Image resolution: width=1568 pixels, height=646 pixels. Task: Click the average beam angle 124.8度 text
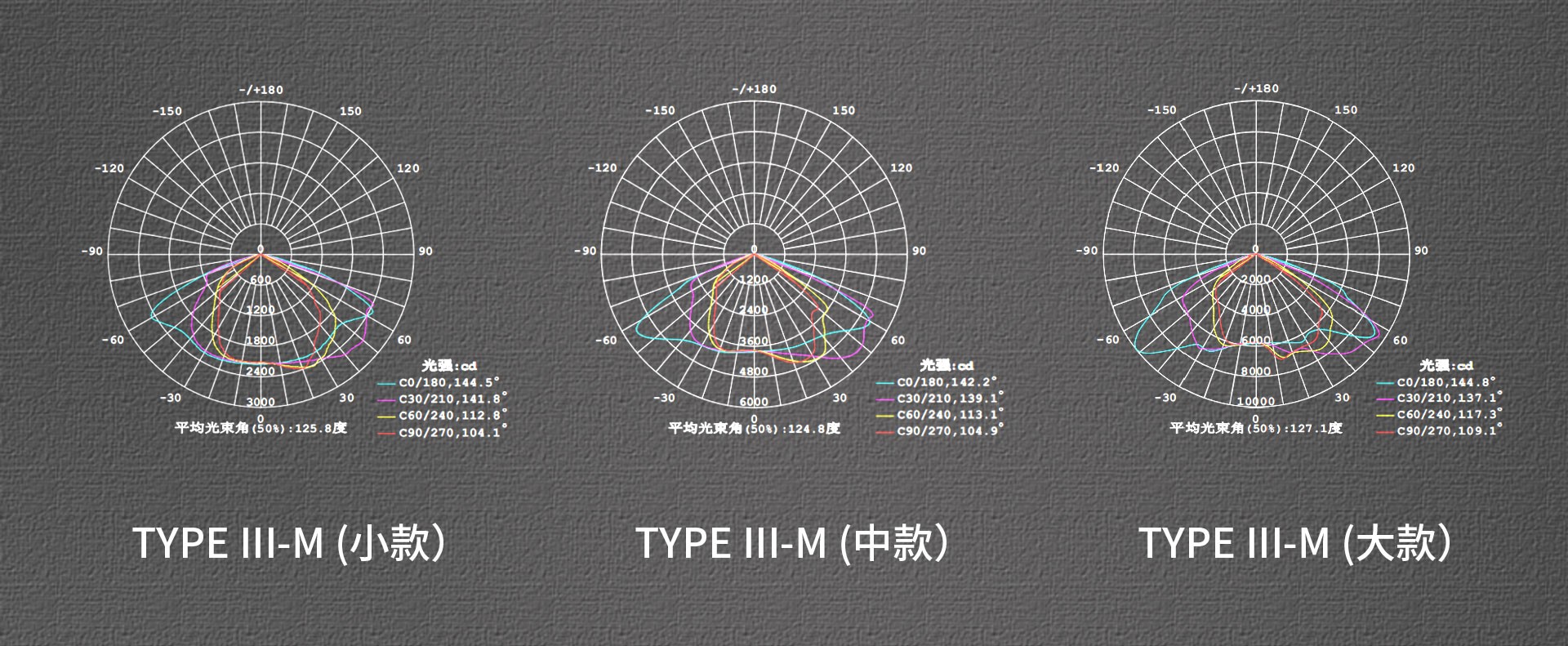754,428
